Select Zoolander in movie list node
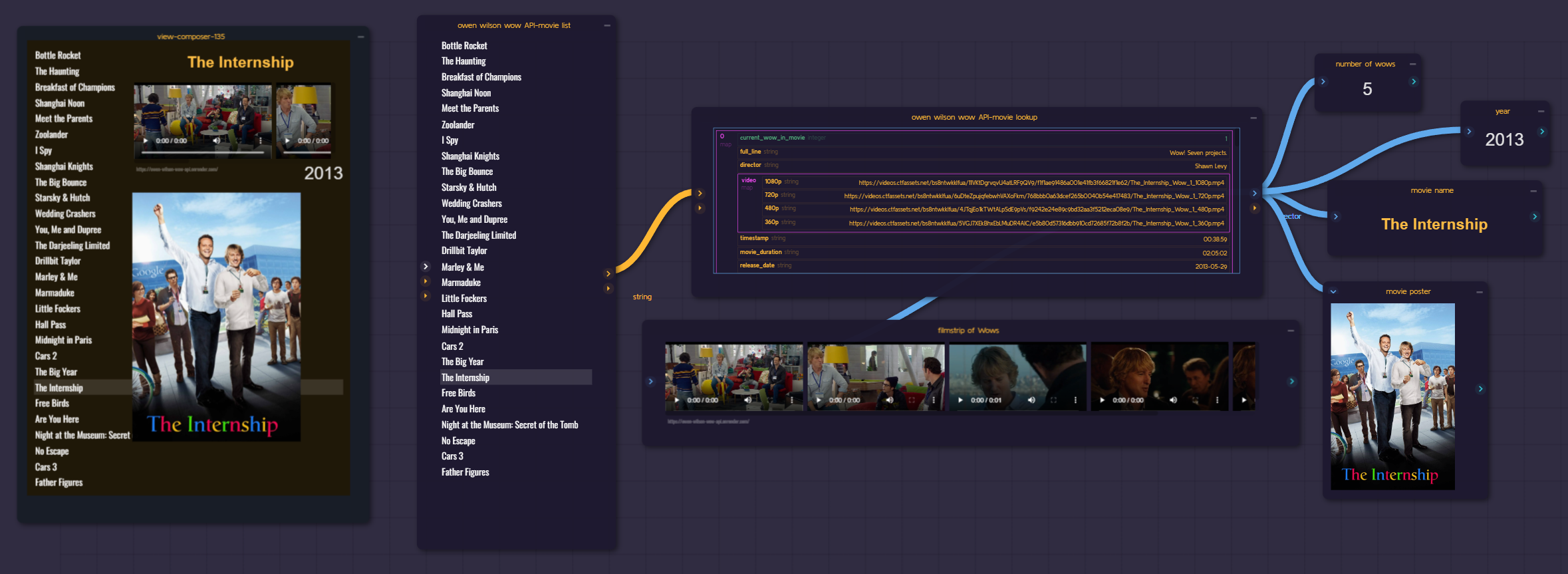This screenshot has width=1568, height=574. point(457,124)
